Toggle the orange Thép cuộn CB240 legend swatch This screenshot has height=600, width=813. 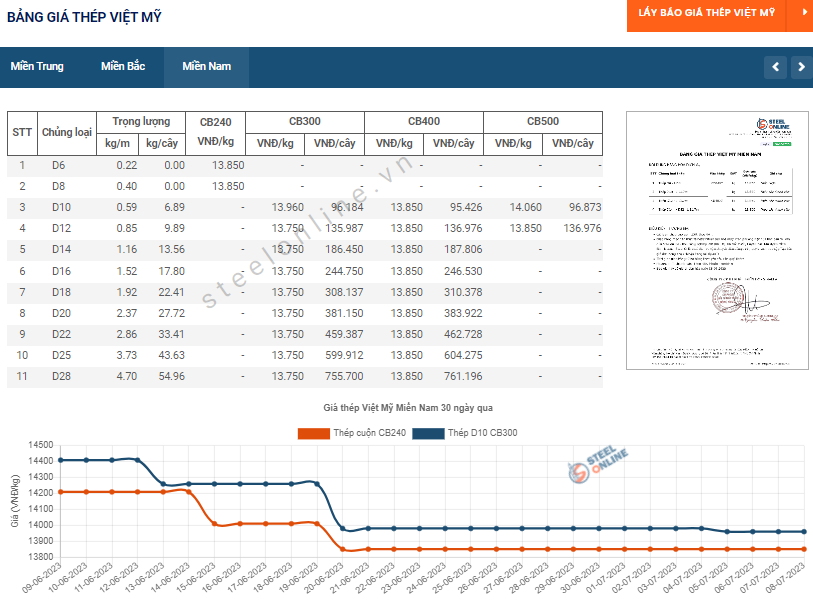[x=314, y=433]
